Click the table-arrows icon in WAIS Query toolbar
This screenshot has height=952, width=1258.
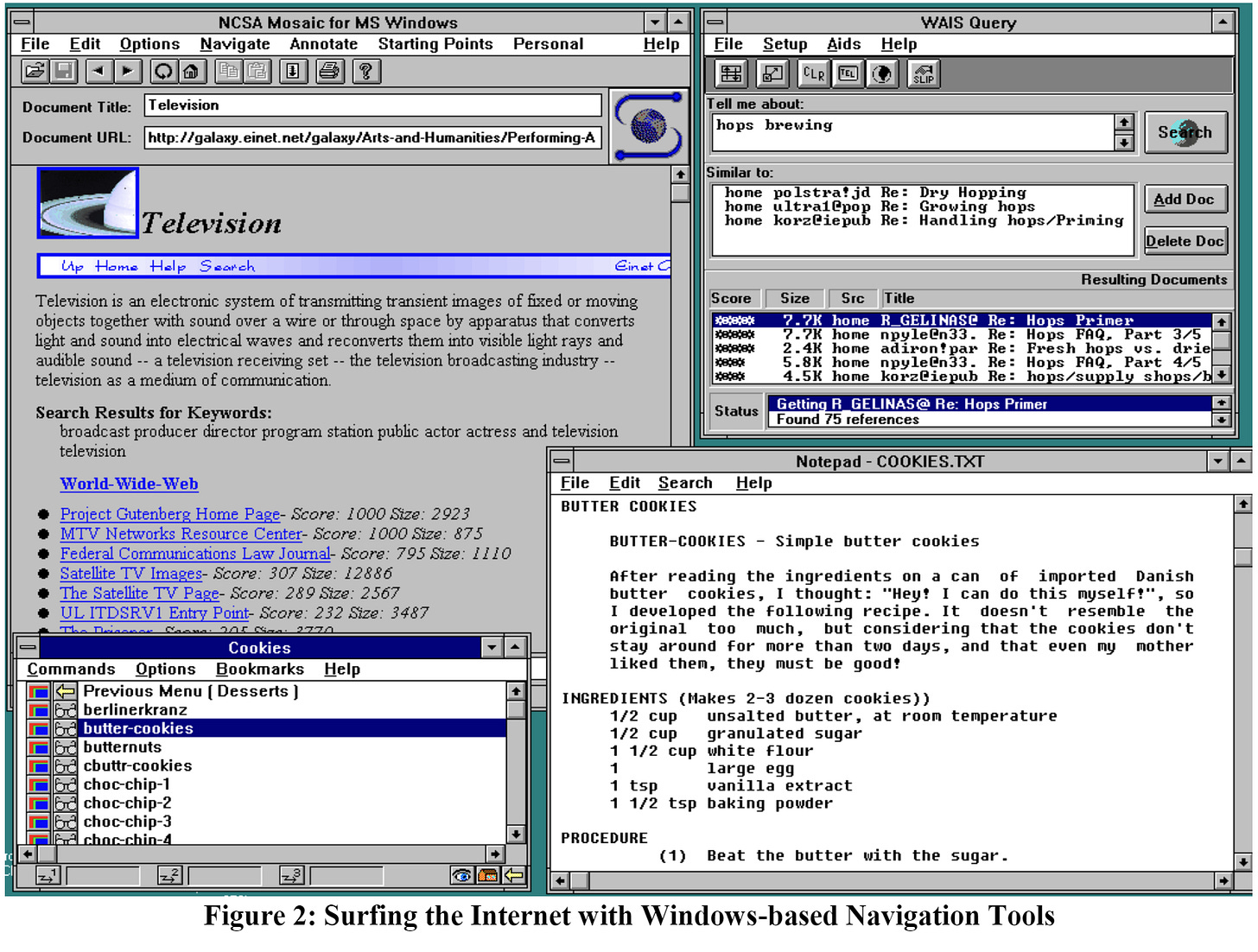point(732,74)
